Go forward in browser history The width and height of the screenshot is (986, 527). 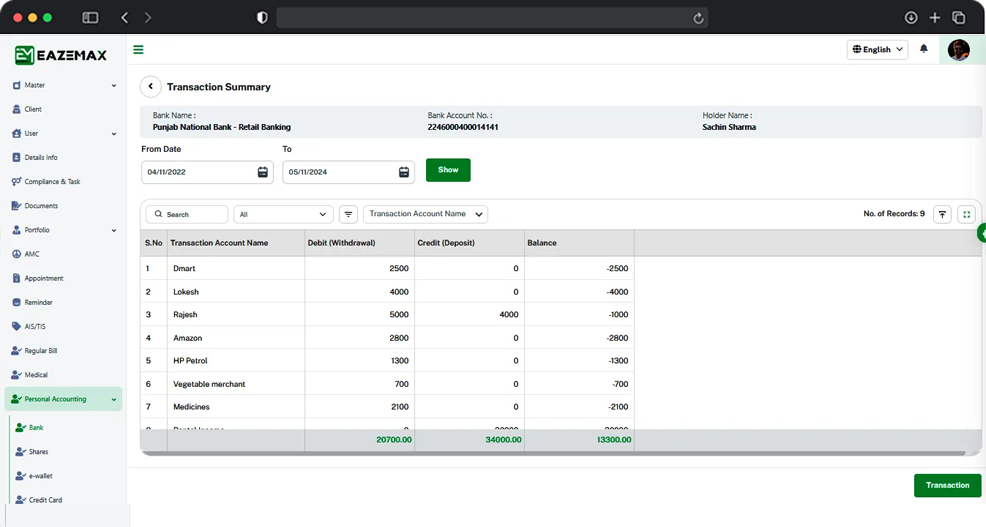(x=148, y=18)
